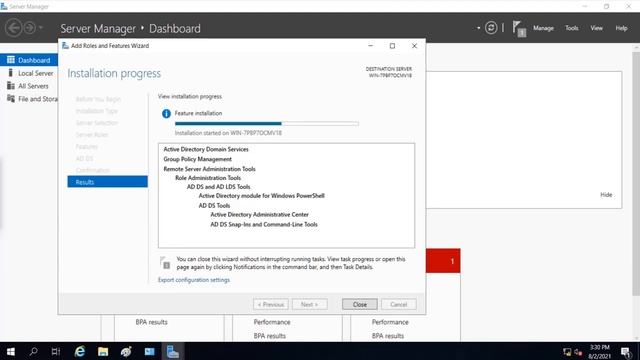
Task: Minimize the Add Roles and Features Wizard
Action: point(371,46)
